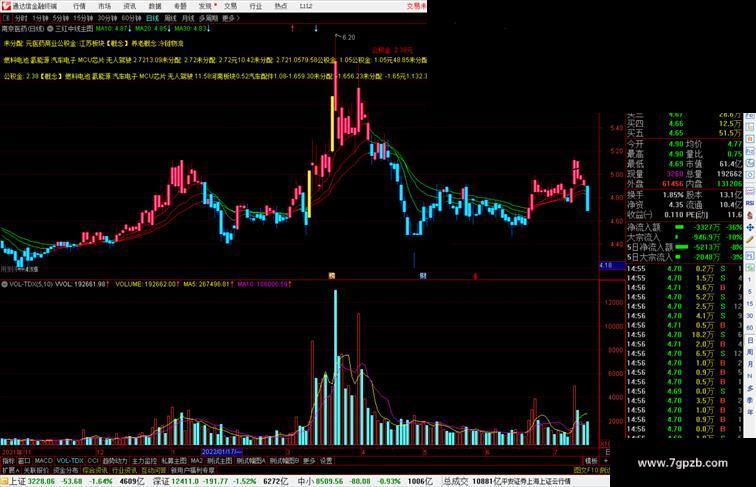Select MACD indicator tab
Viewport: 756px width, 487px height.
coord(43,461)
